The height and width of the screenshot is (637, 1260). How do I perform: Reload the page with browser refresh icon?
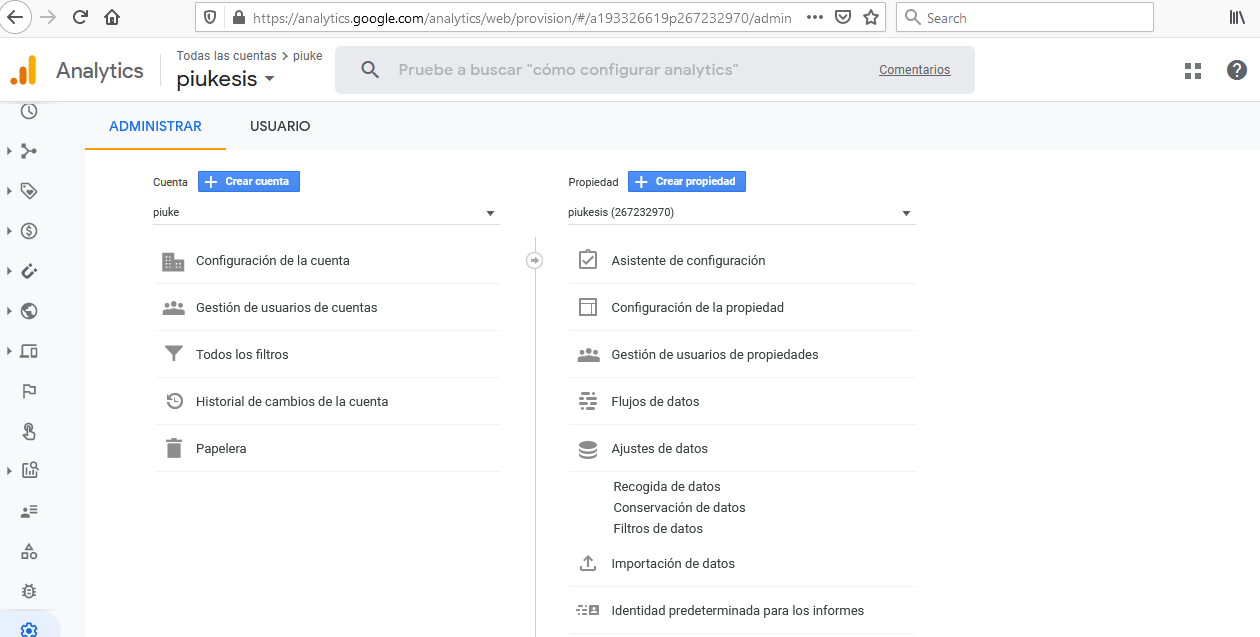pos(81,17)
